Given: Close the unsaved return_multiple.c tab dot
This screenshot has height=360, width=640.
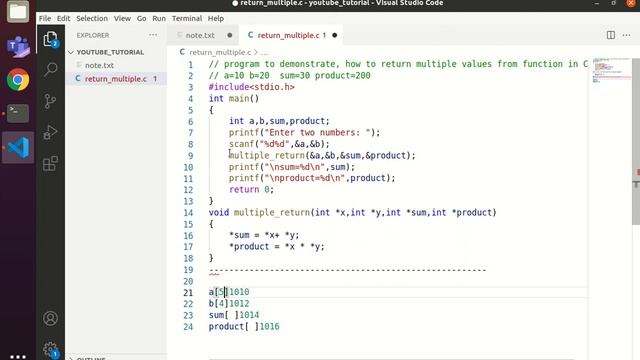Looking at the screenshot, I should pos(335,35).
